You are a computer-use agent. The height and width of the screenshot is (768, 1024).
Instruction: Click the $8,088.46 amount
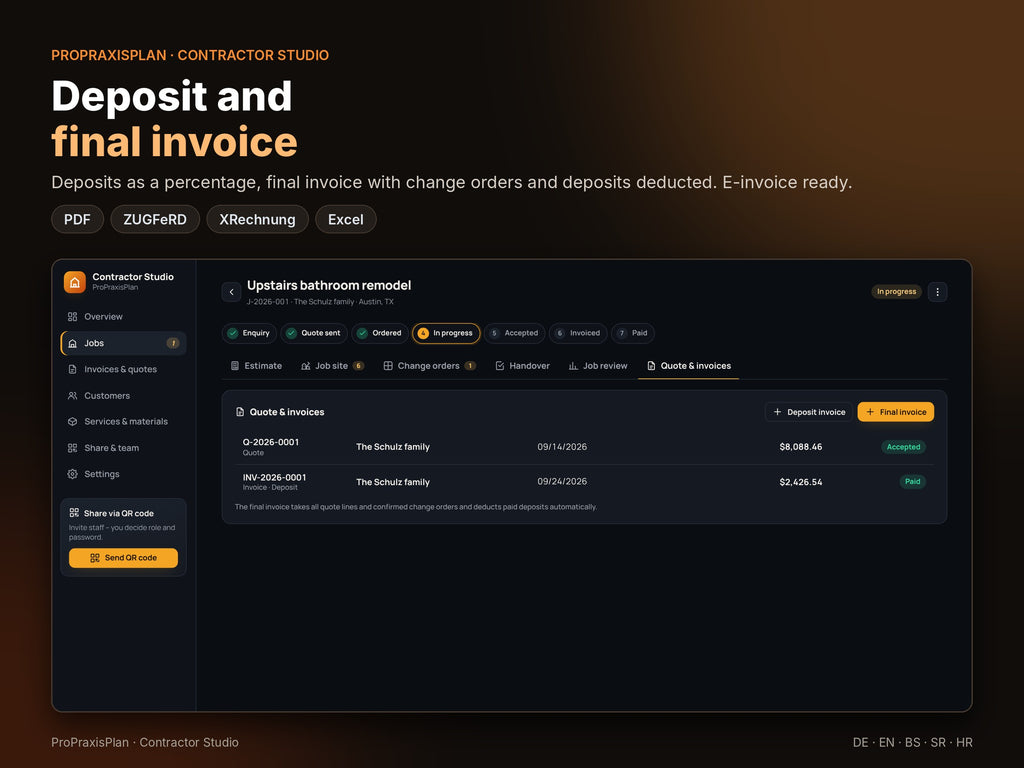pos(801,447)
